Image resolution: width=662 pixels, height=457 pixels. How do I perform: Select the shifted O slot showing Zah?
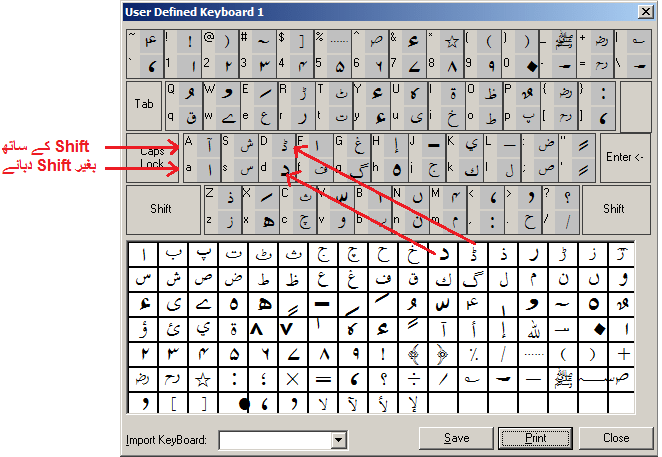point(491,94)
